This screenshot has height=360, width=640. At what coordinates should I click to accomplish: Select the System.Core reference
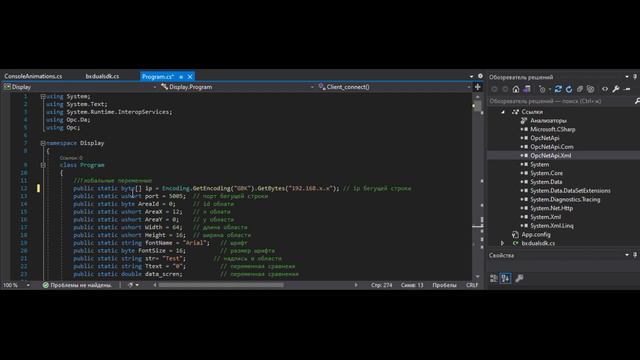click(x=546, y=173)
